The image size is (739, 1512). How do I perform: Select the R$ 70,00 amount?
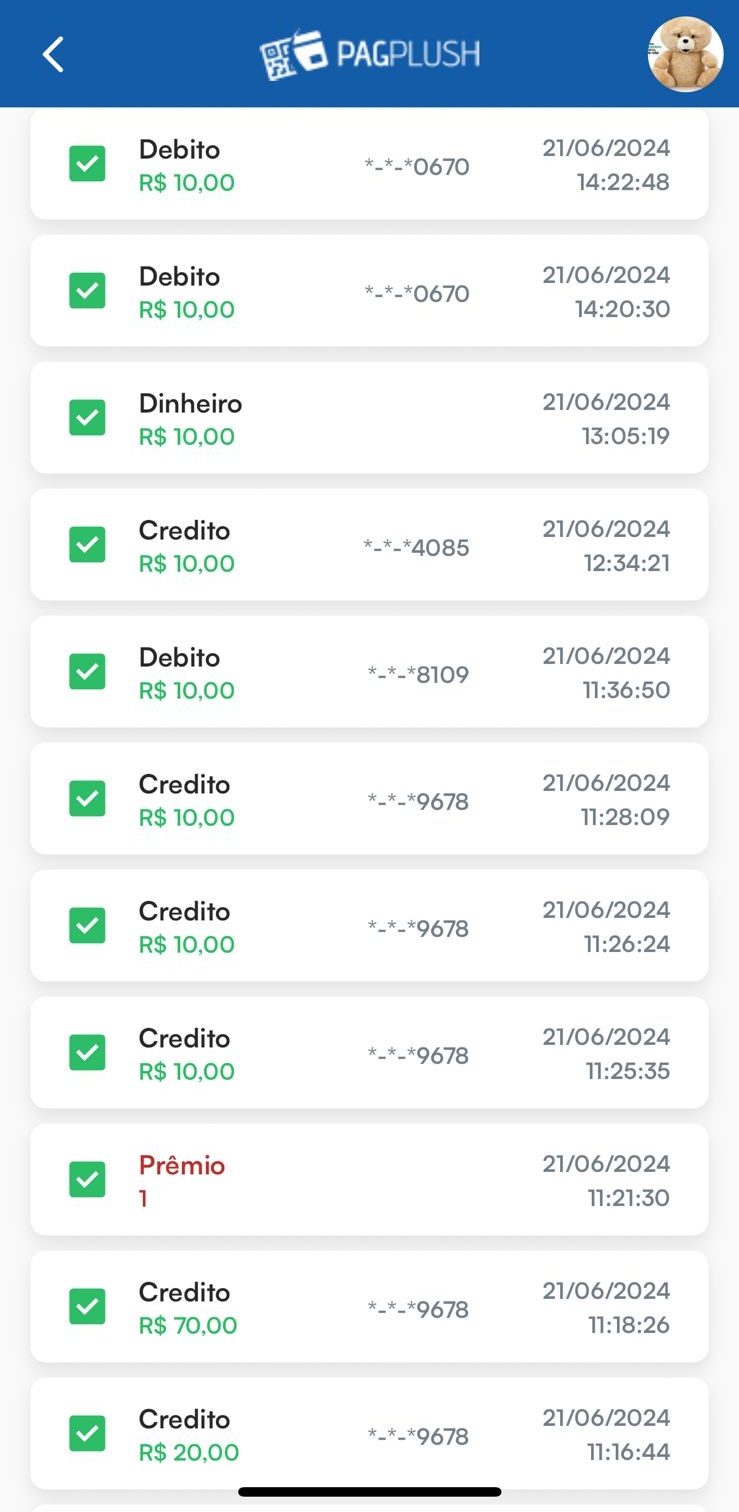[x=188, y=1326]
